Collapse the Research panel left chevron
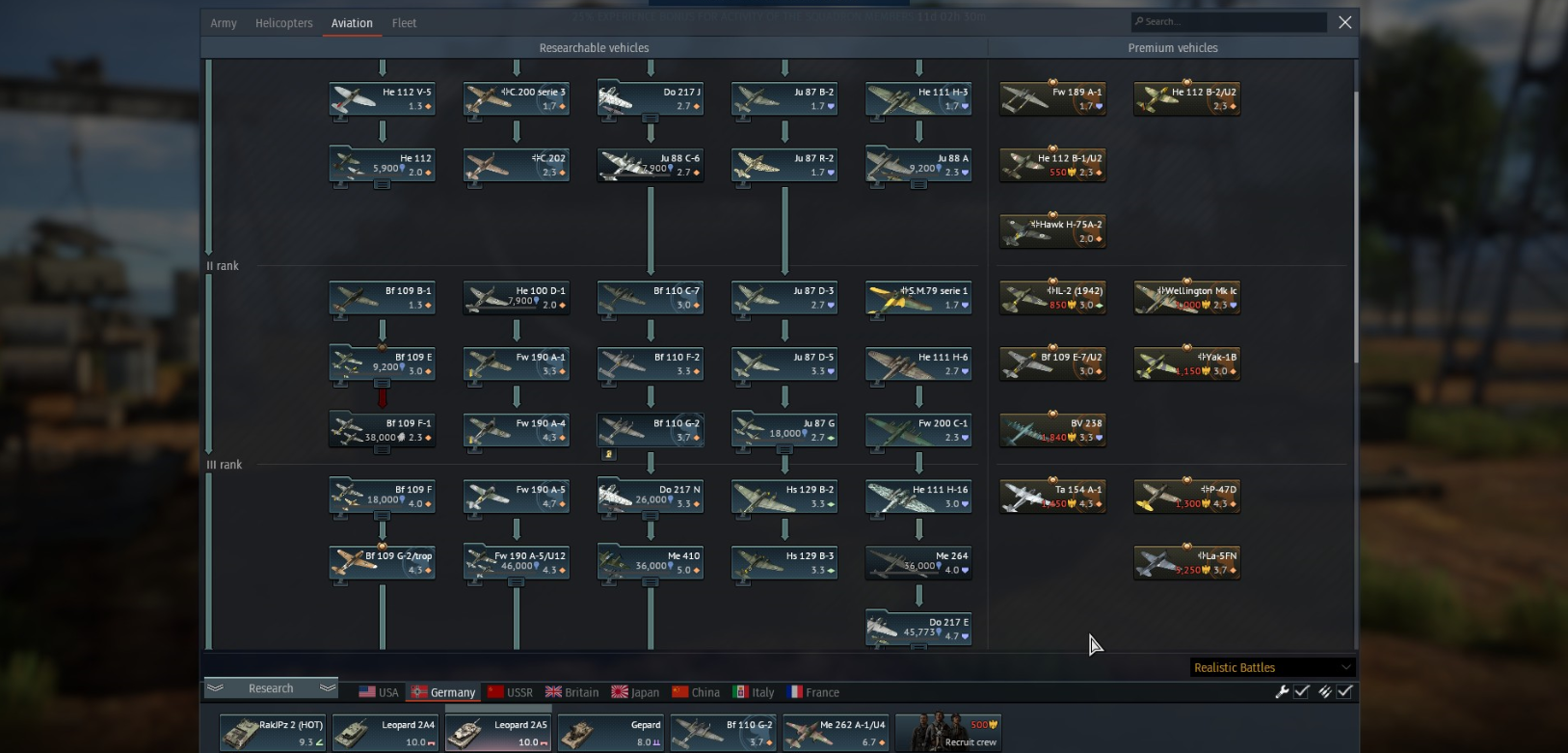Viewport: 1568px width, 753px height. (x=216, y=688)
